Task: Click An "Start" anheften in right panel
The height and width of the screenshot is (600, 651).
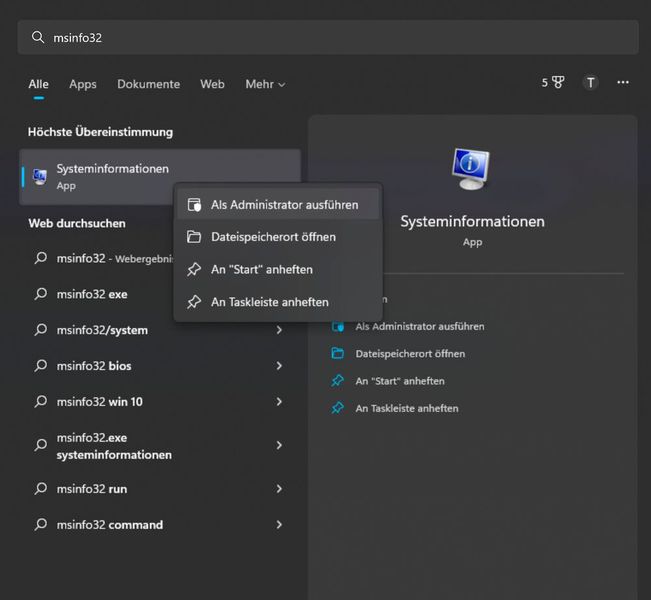Action: 400,381
